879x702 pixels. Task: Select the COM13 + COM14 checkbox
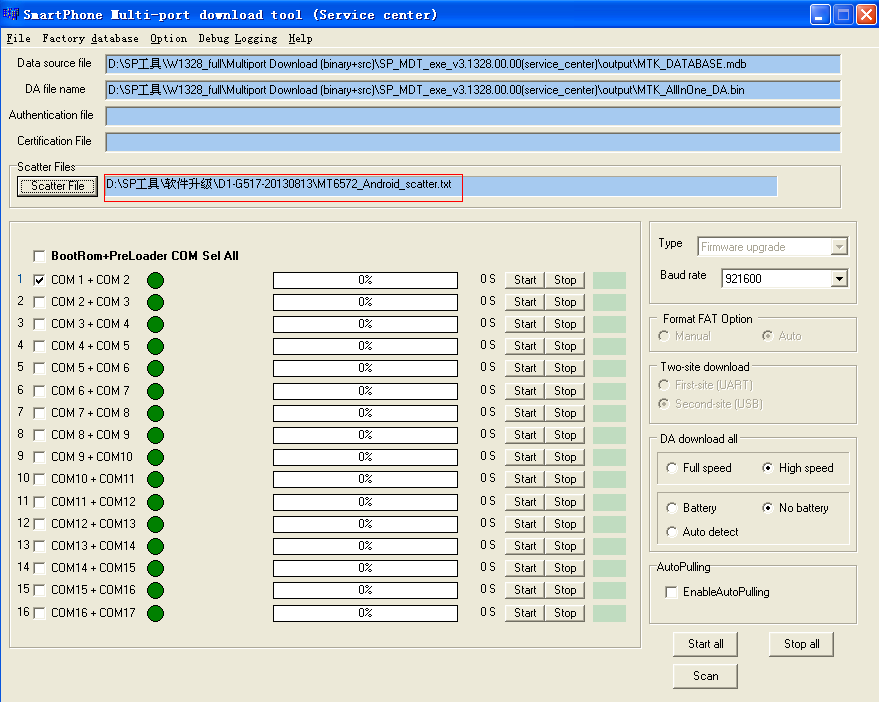click(x=39, y=546)
